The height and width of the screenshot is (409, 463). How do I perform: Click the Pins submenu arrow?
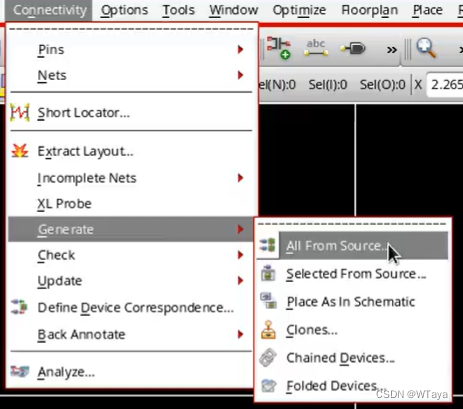(x=240, y=49)
